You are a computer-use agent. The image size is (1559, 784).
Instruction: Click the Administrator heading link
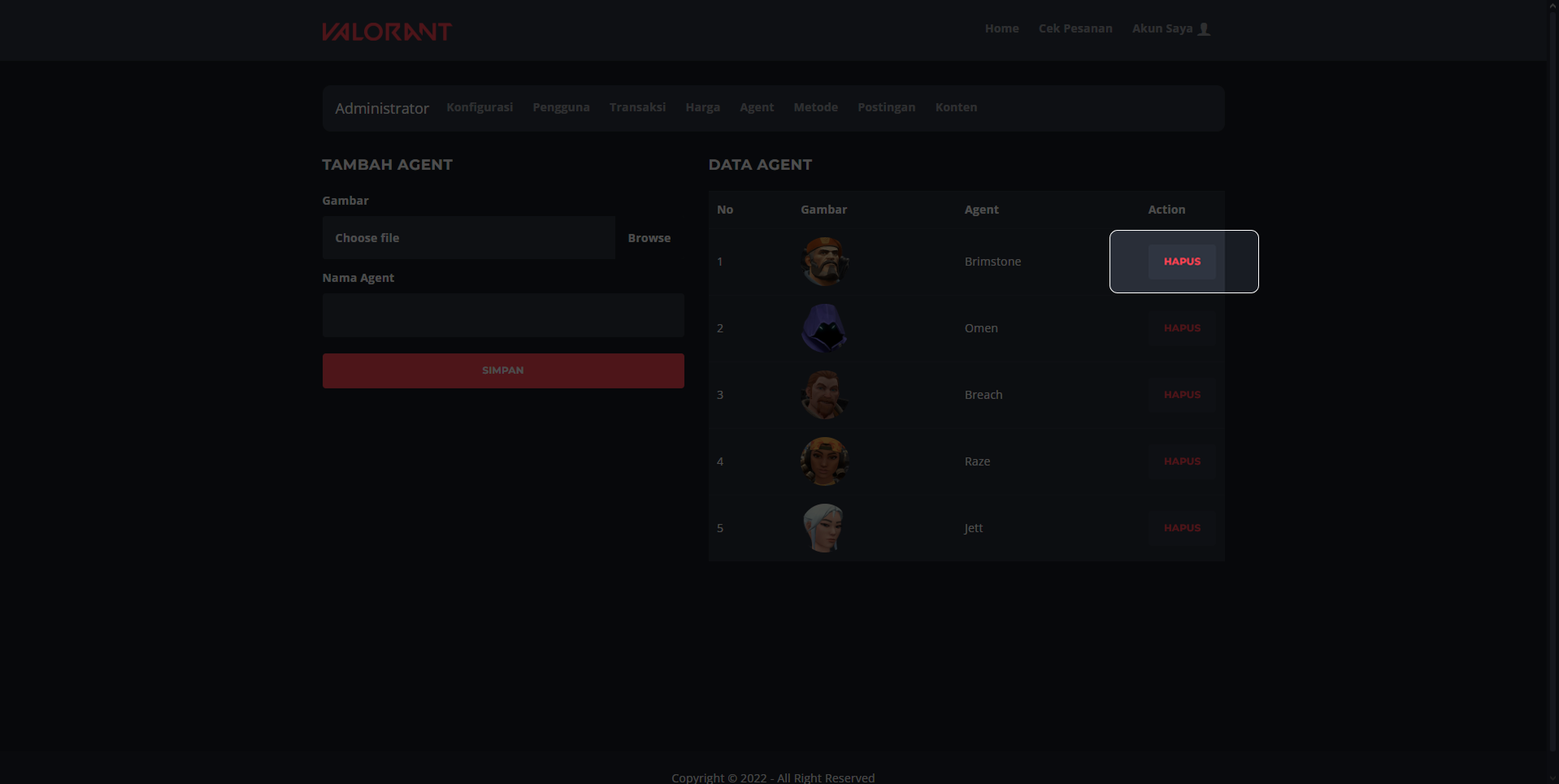[x=382, y=108]
